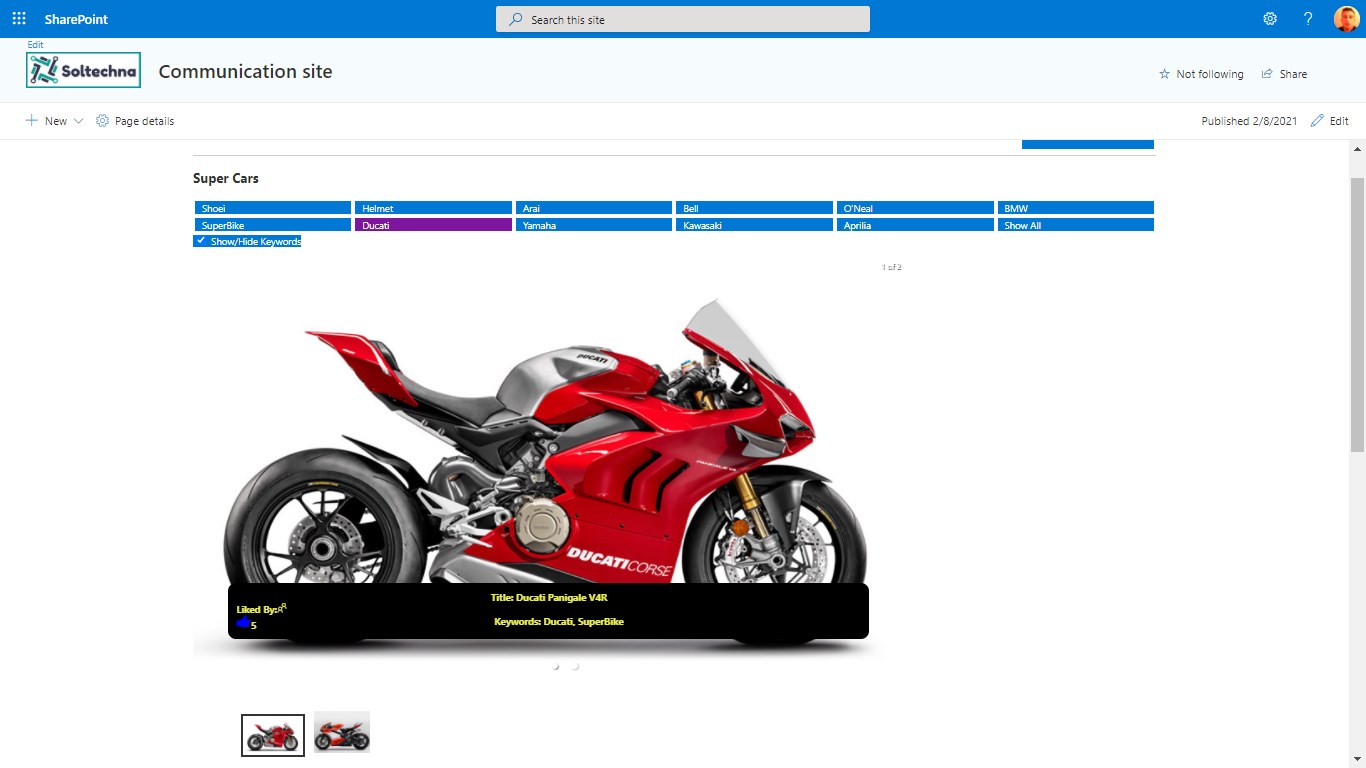Click the SharePoint home link
The image size is (1366, 768).
76,19
